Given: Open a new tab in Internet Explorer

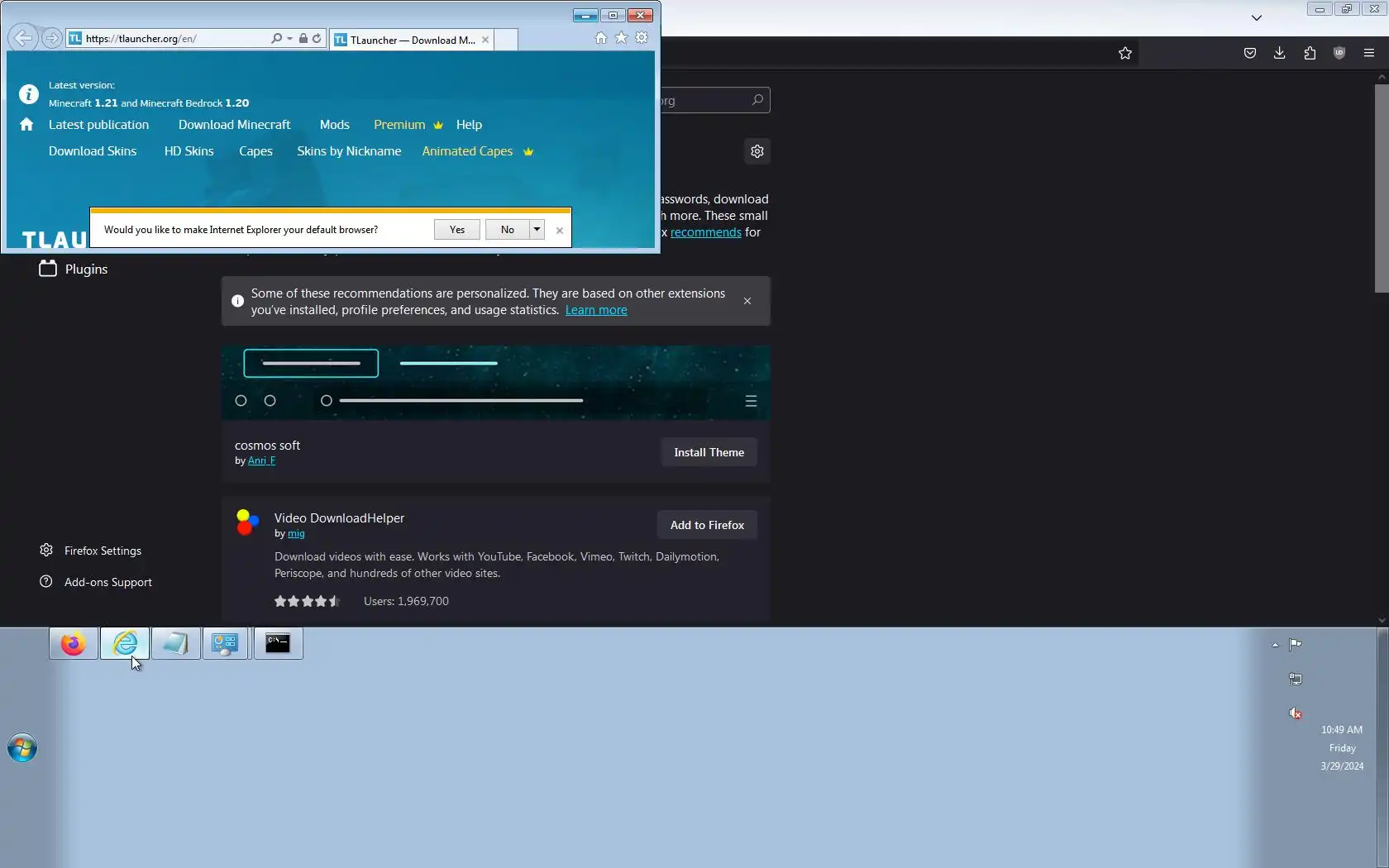Looking at the screenshot, I should (x=506, y=40).
